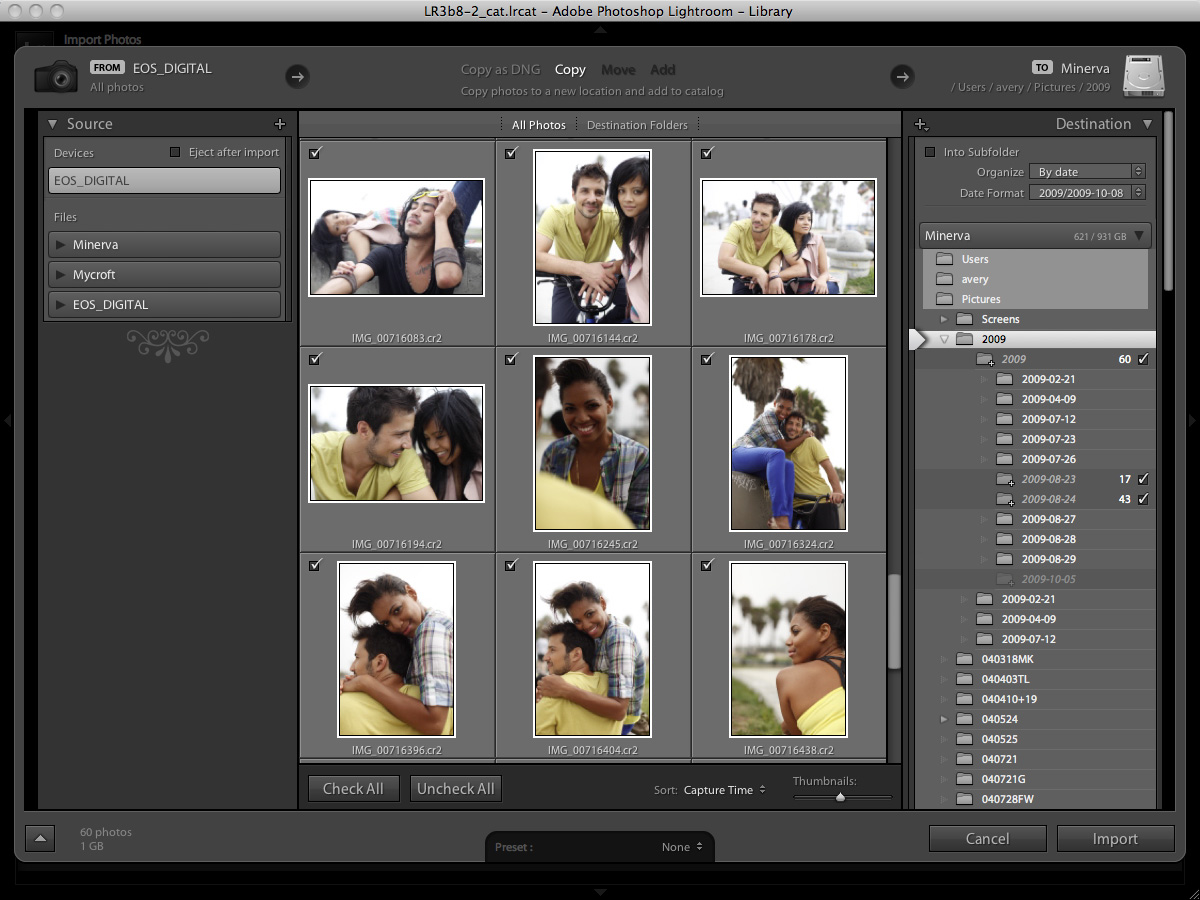Click the plus icon in Source panel header
This screenshot has width=1200, height=900.
pos(280,124)
